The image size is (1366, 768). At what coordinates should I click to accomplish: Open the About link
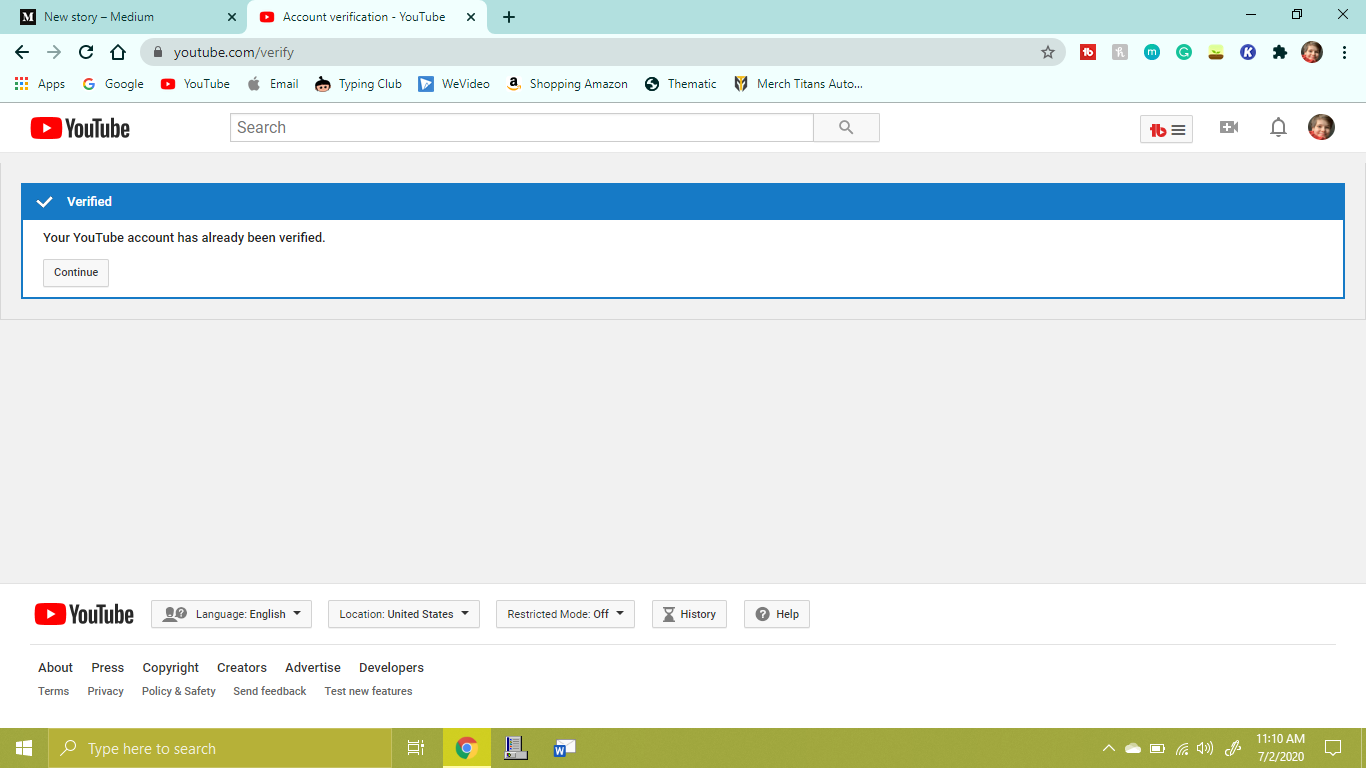click(x=55, y=667)
